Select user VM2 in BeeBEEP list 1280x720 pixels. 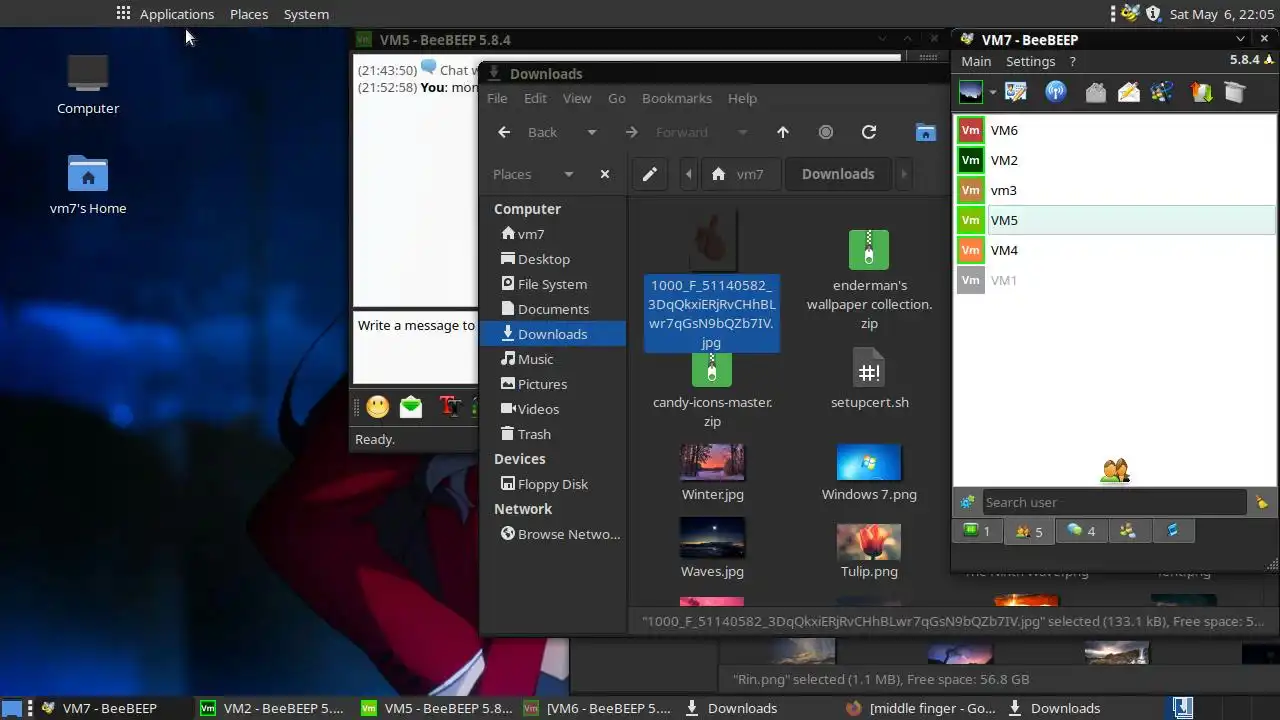point(1116,160)
